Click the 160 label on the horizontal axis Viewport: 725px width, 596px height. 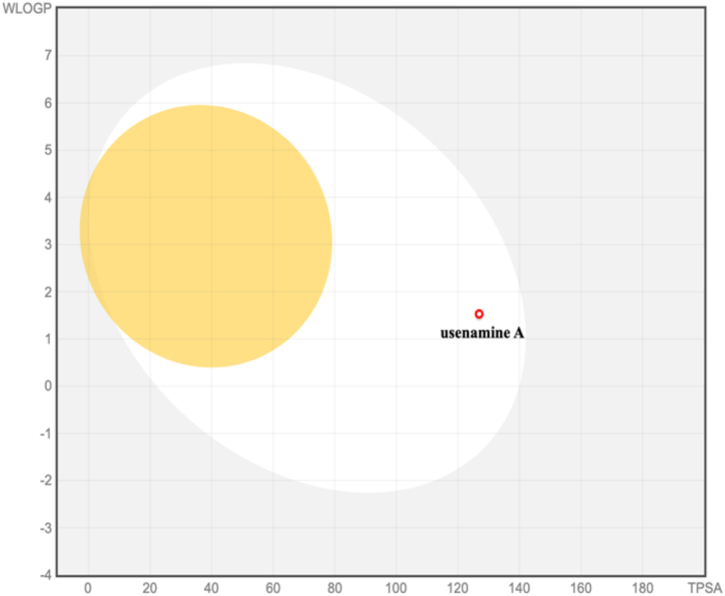click(580, 587)
